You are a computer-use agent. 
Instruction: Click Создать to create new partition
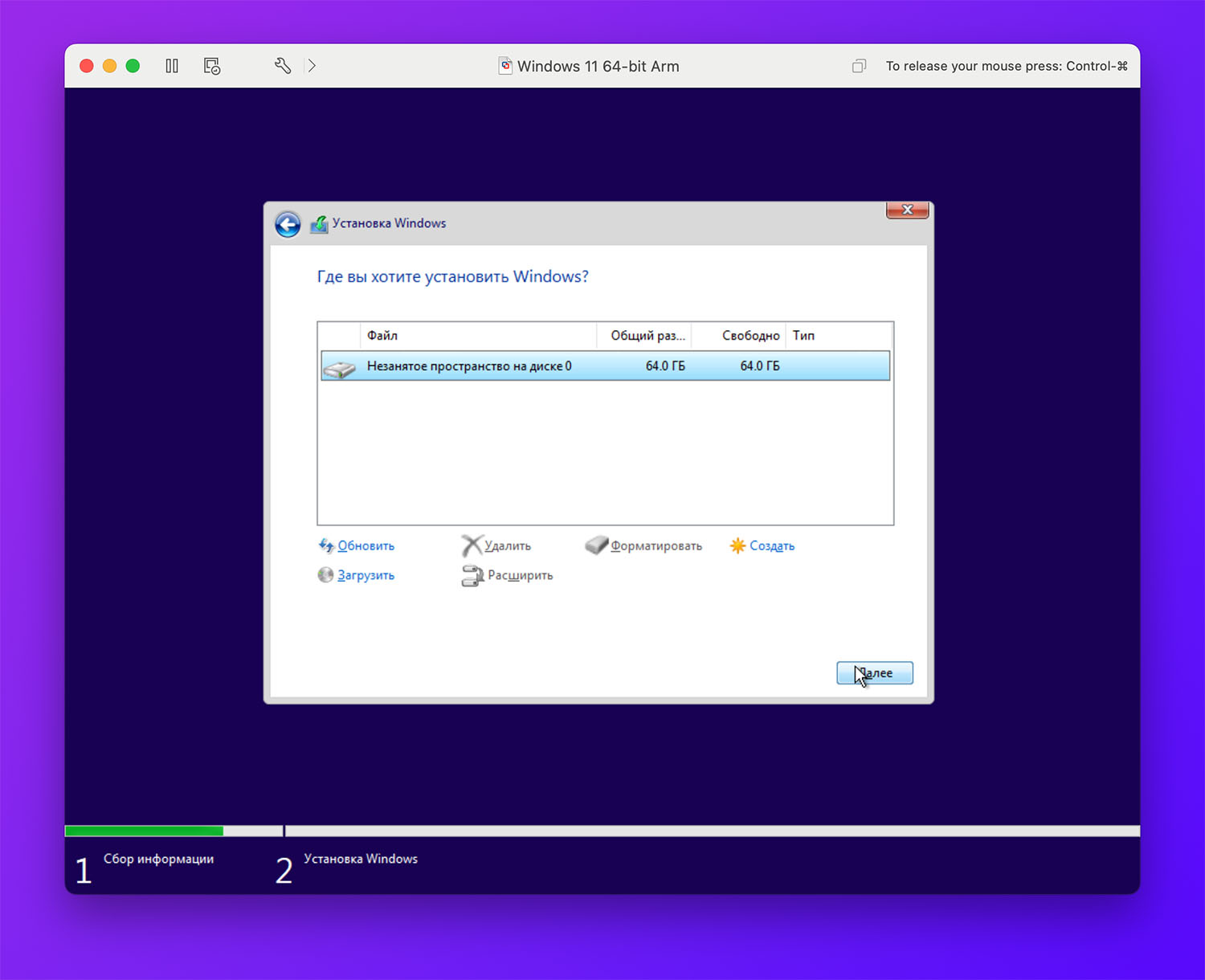coord(771,546)
